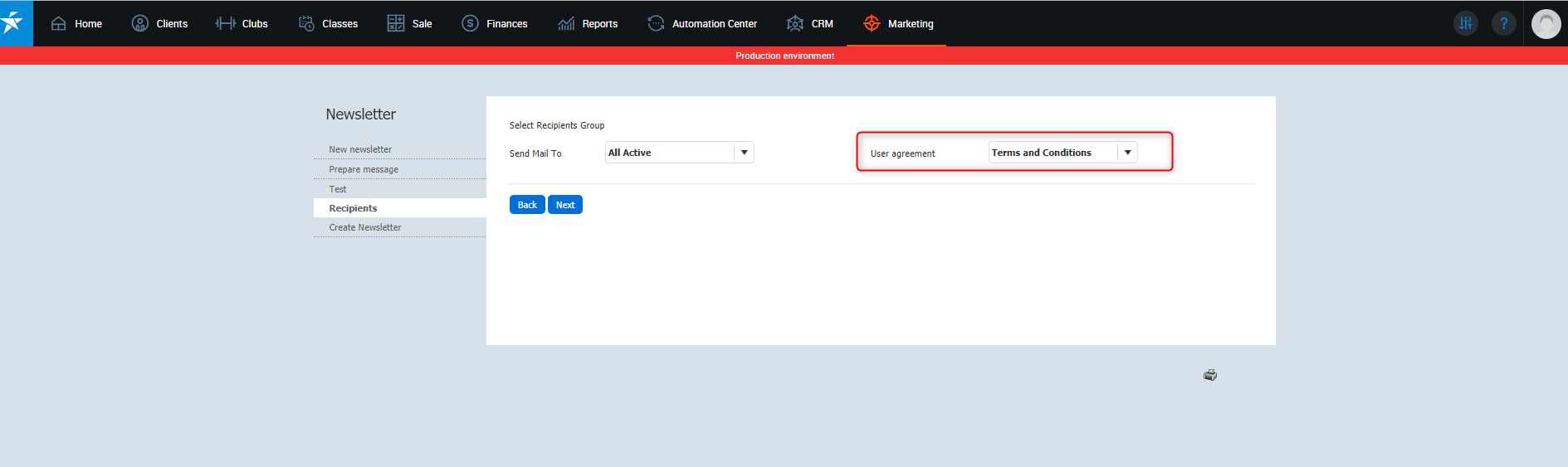Open the Finances menu
Screen dimensions: 1568x467
[495, 23]
